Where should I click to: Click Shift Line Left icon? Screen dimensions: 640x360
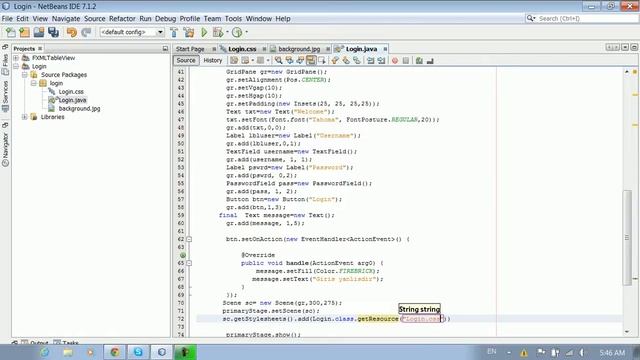(371, 61)
